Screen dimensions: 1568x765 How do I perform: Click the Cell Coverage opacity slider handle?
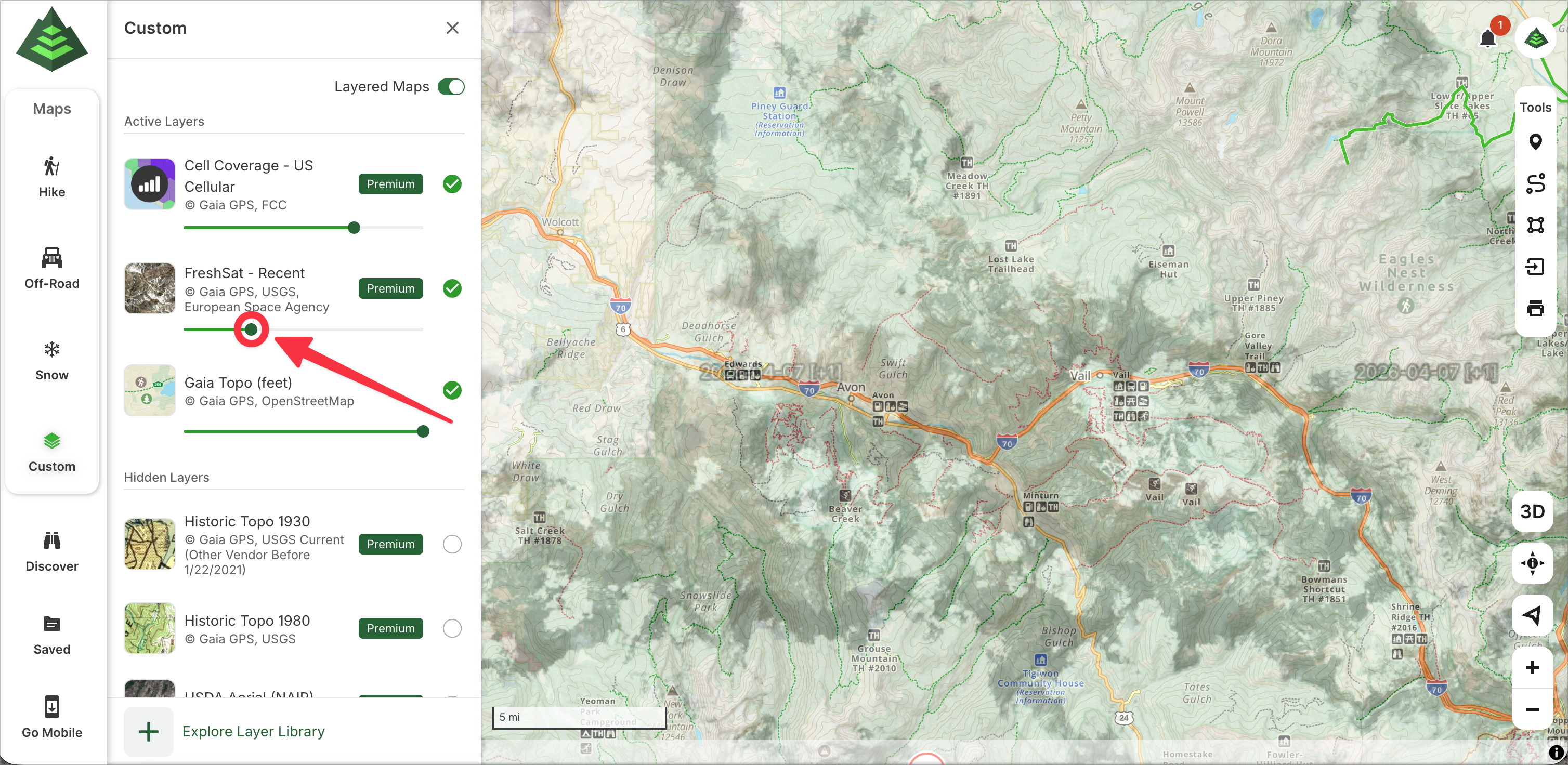tap(354, 228)
